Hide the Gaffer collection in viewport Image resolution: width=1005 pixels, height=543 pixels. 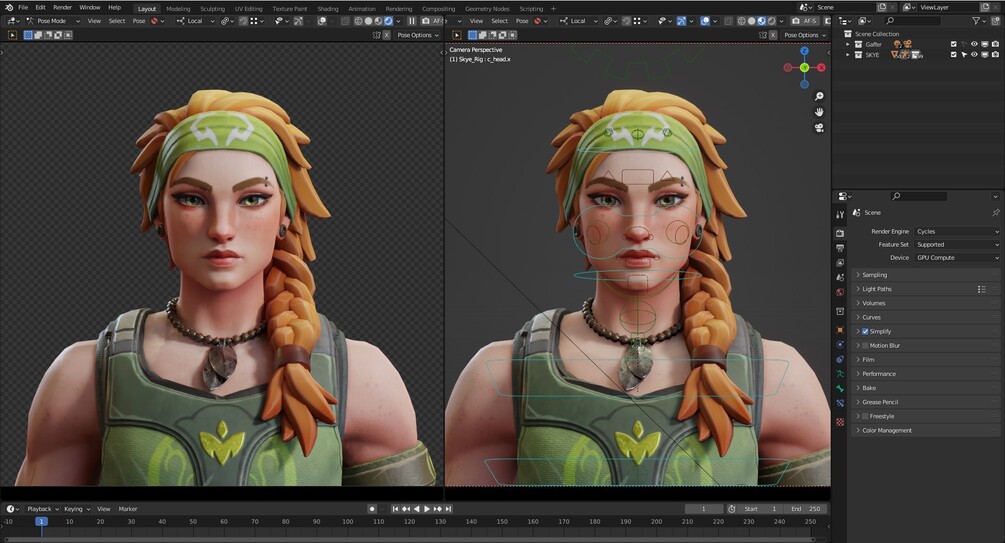click(974, 44)
